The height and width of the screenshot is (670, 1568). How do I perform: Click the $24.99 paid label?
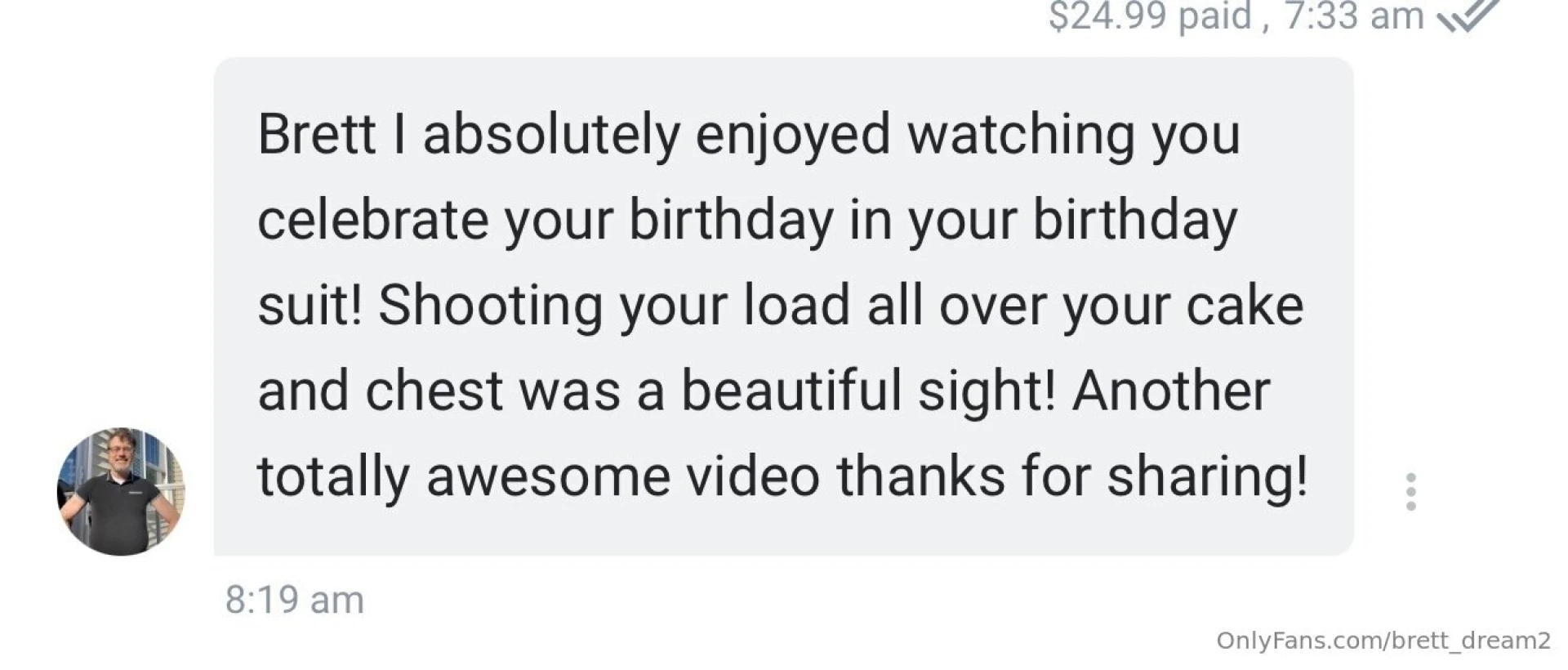(x=1150, y=15)
